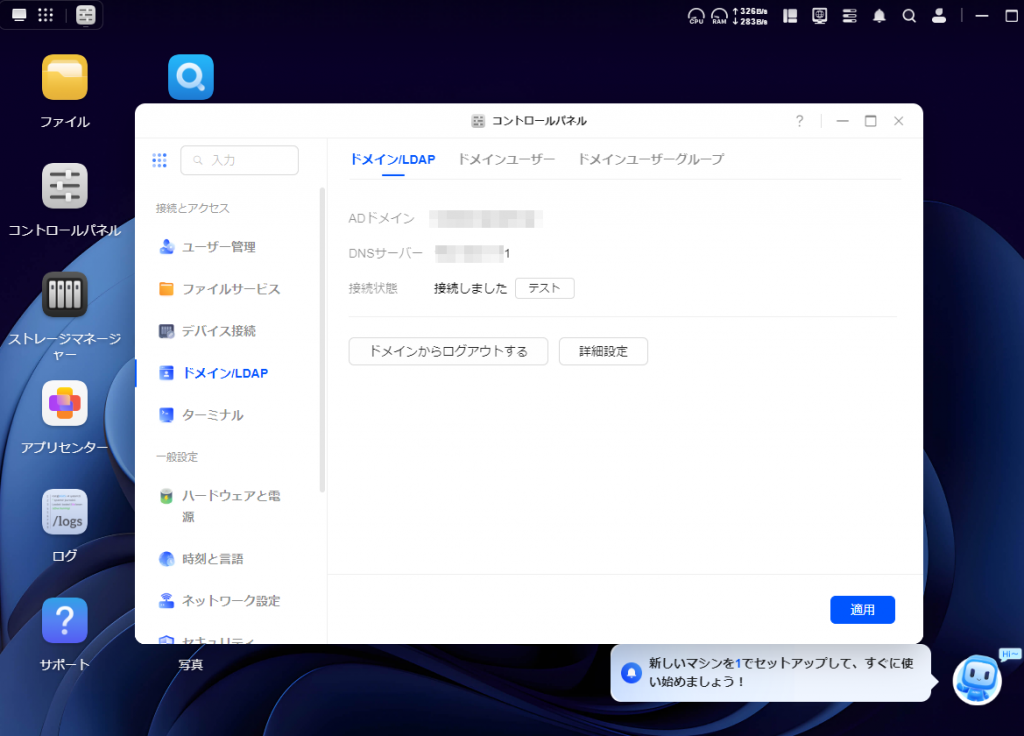Image resolution: width=1024 pixels, height=736 pixels.
Task: Select ネットワーク設定 in the sidebar
Action: tap(230, 601)
